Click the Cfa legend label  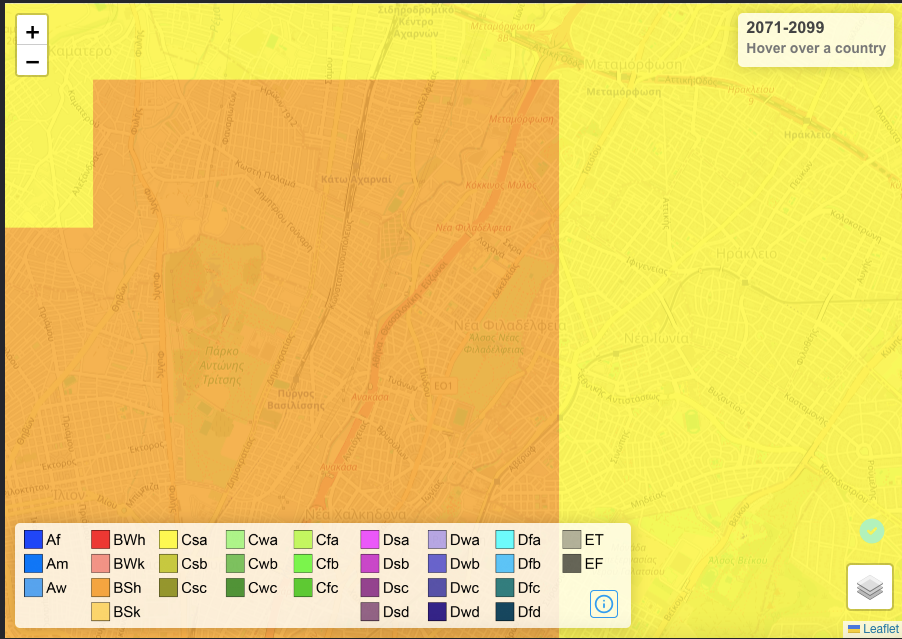327,540
